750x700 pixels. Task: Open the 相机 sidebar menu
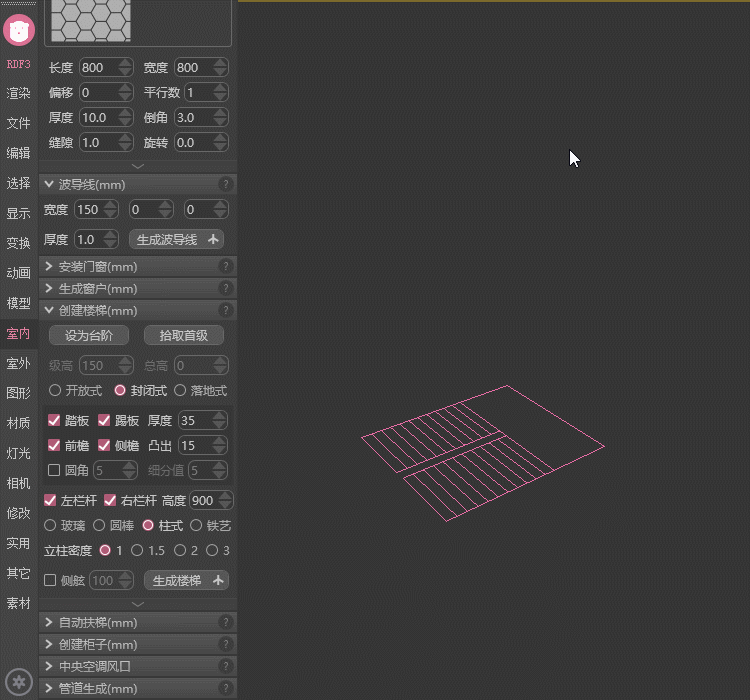[19, 483]
